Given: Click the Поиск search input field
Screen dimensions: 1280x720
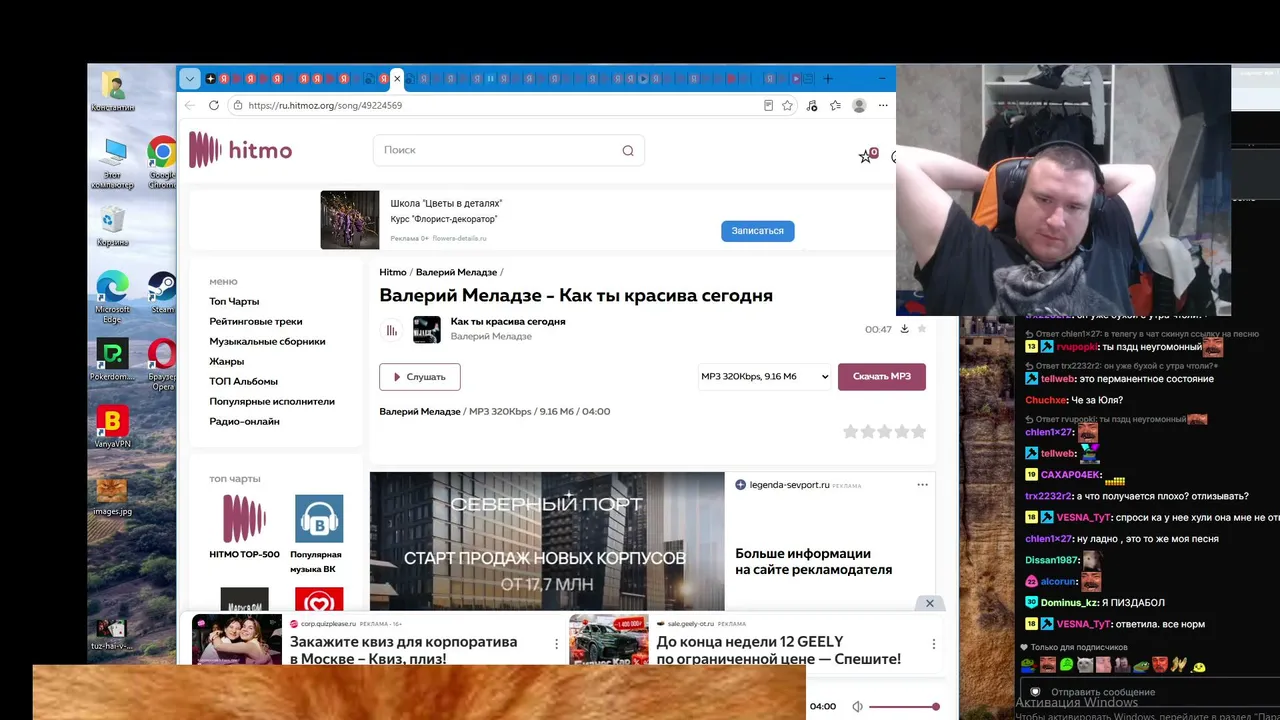Looking at the screenshot, I should pos(509,150).
